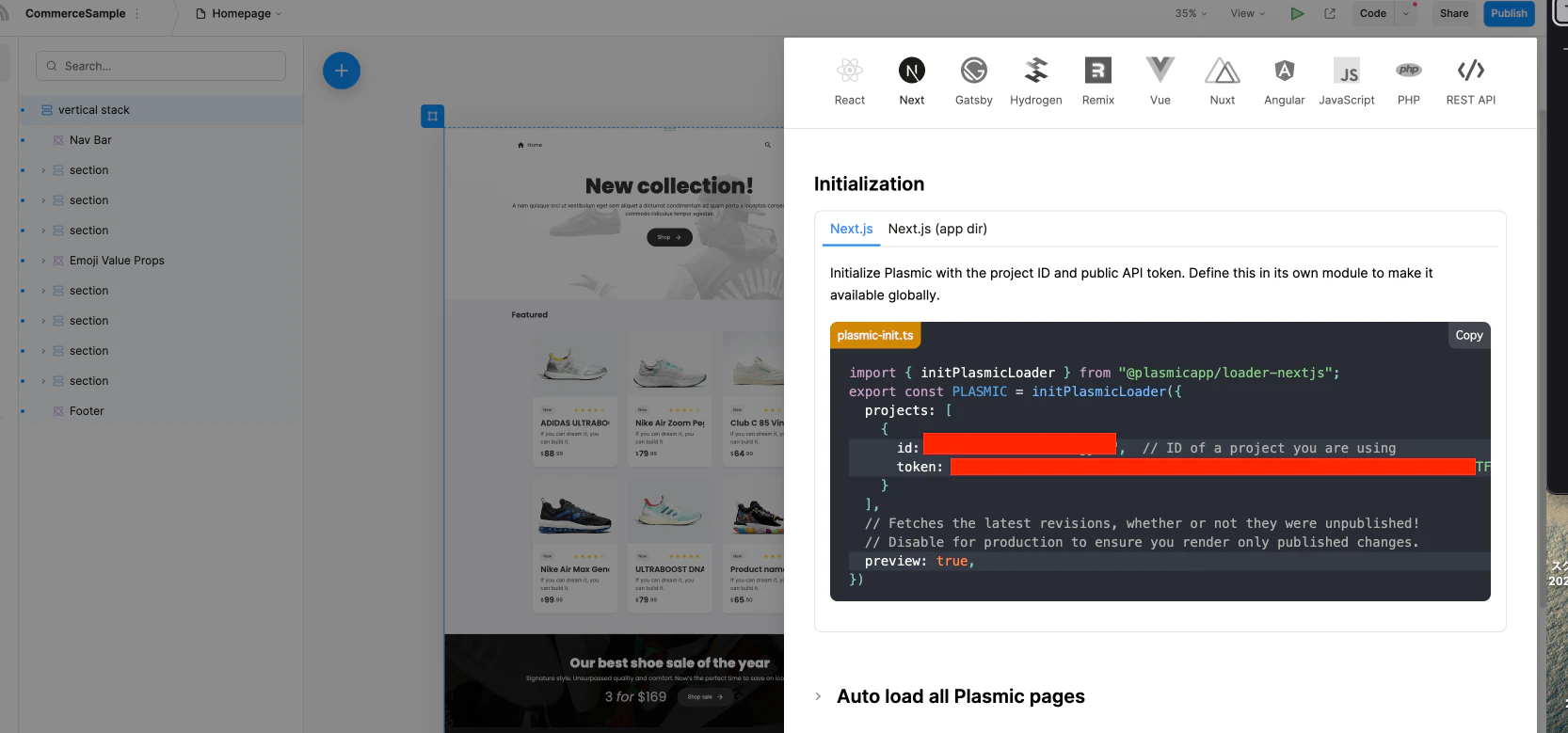
Task: Switch to the Next.js (app dir) tab
Action: pyautogui.click(x=937, y=229)
